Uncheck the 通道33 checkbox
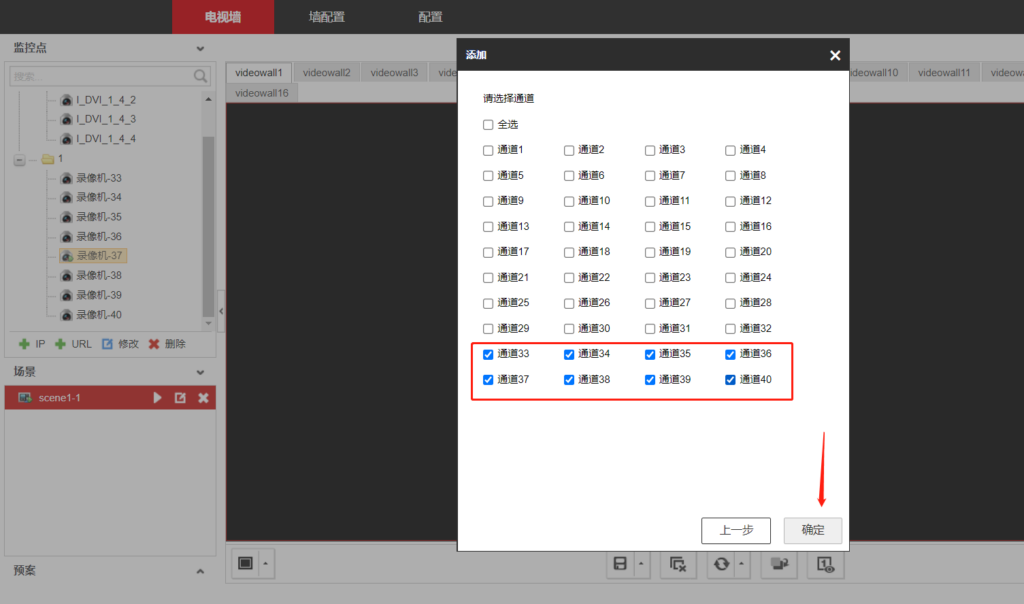1024x604 pixels. tap(488, 354)
